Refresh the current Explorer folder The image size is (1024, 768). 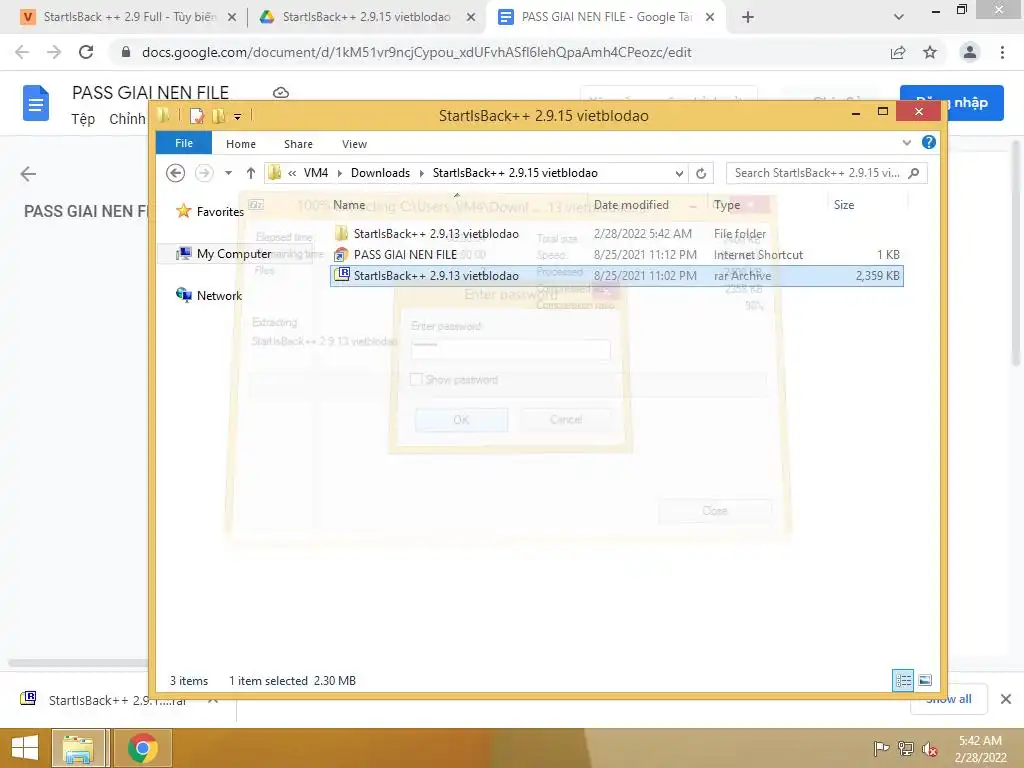[x=701, y=173]
